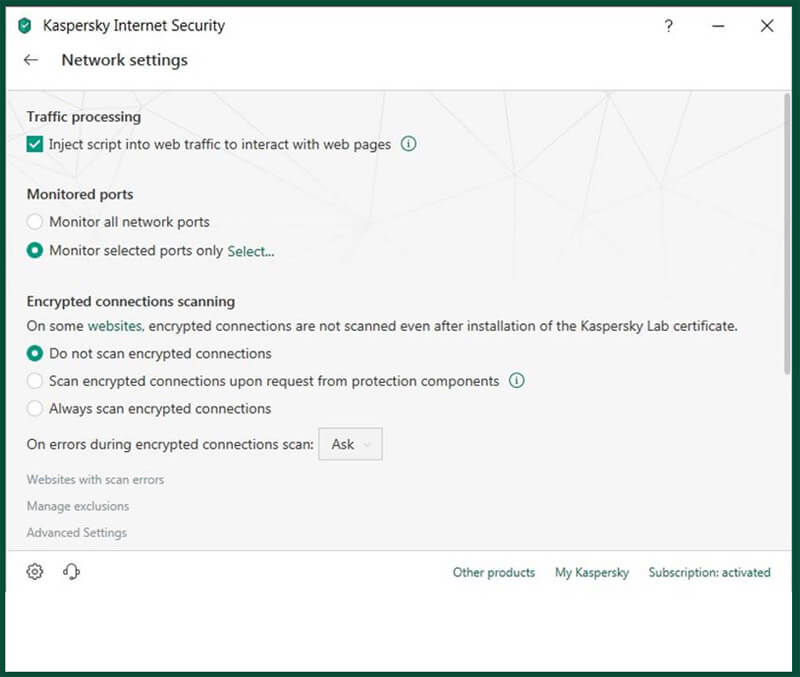Click Subscription: activated link
The height and width of the screenshot is (677, 800).
tap(709, 572)
